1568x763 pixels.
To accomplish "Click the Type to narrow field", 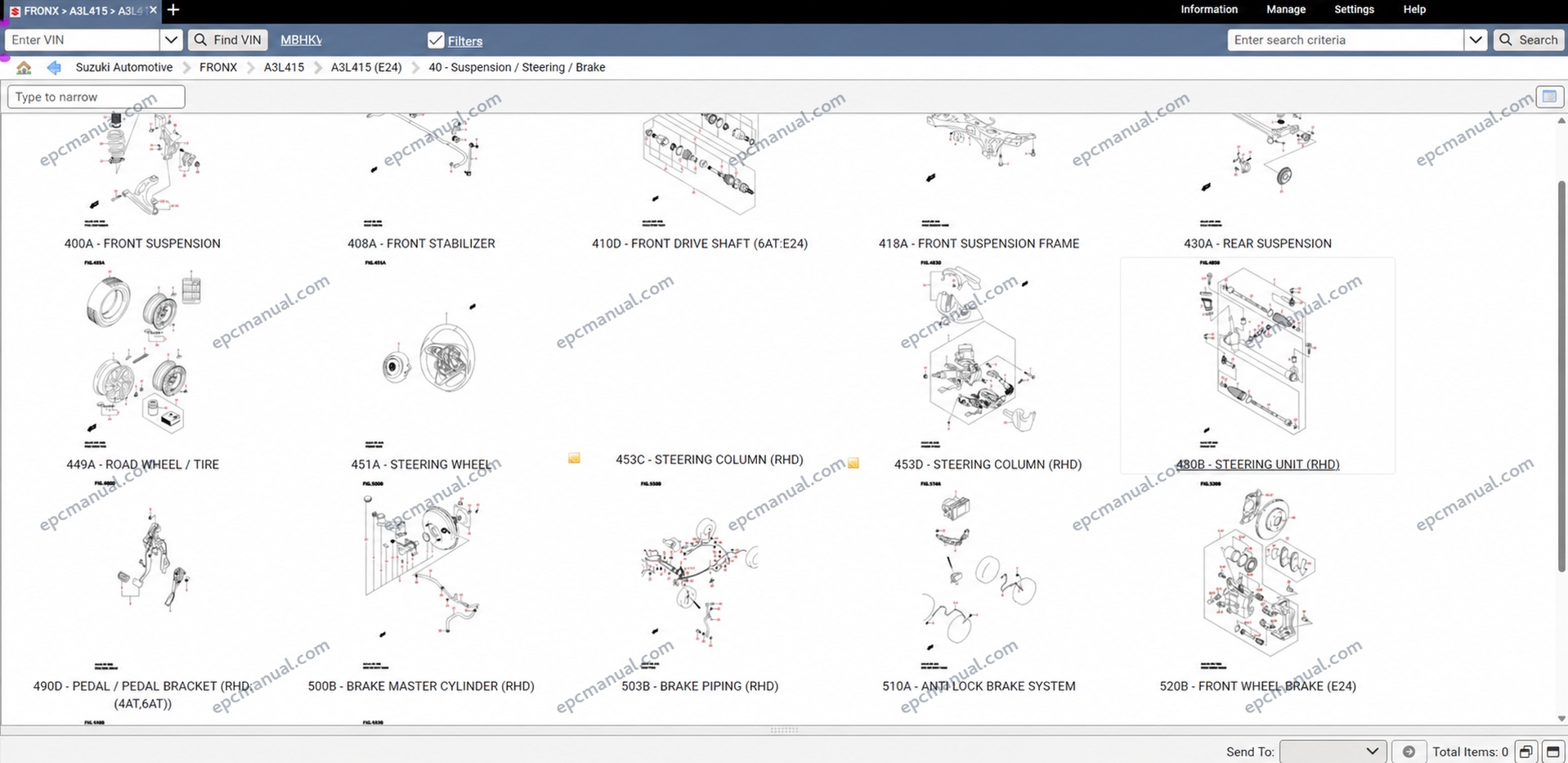I will [96, 96].
